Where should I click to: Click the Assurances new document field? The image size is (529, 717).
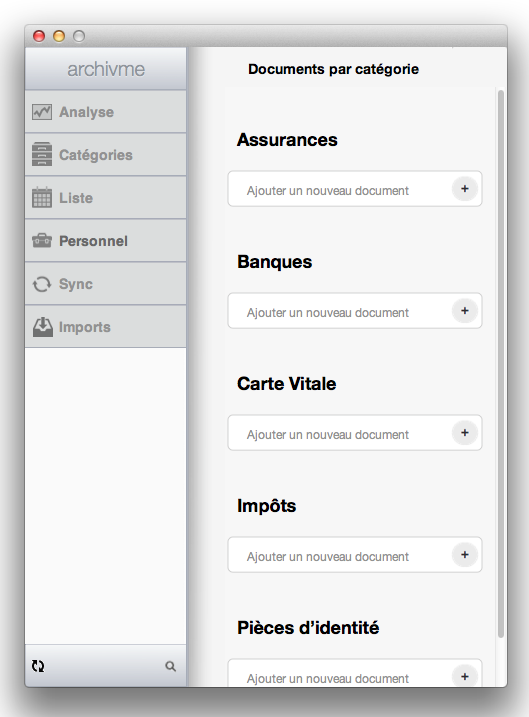(x=355, y=189)
